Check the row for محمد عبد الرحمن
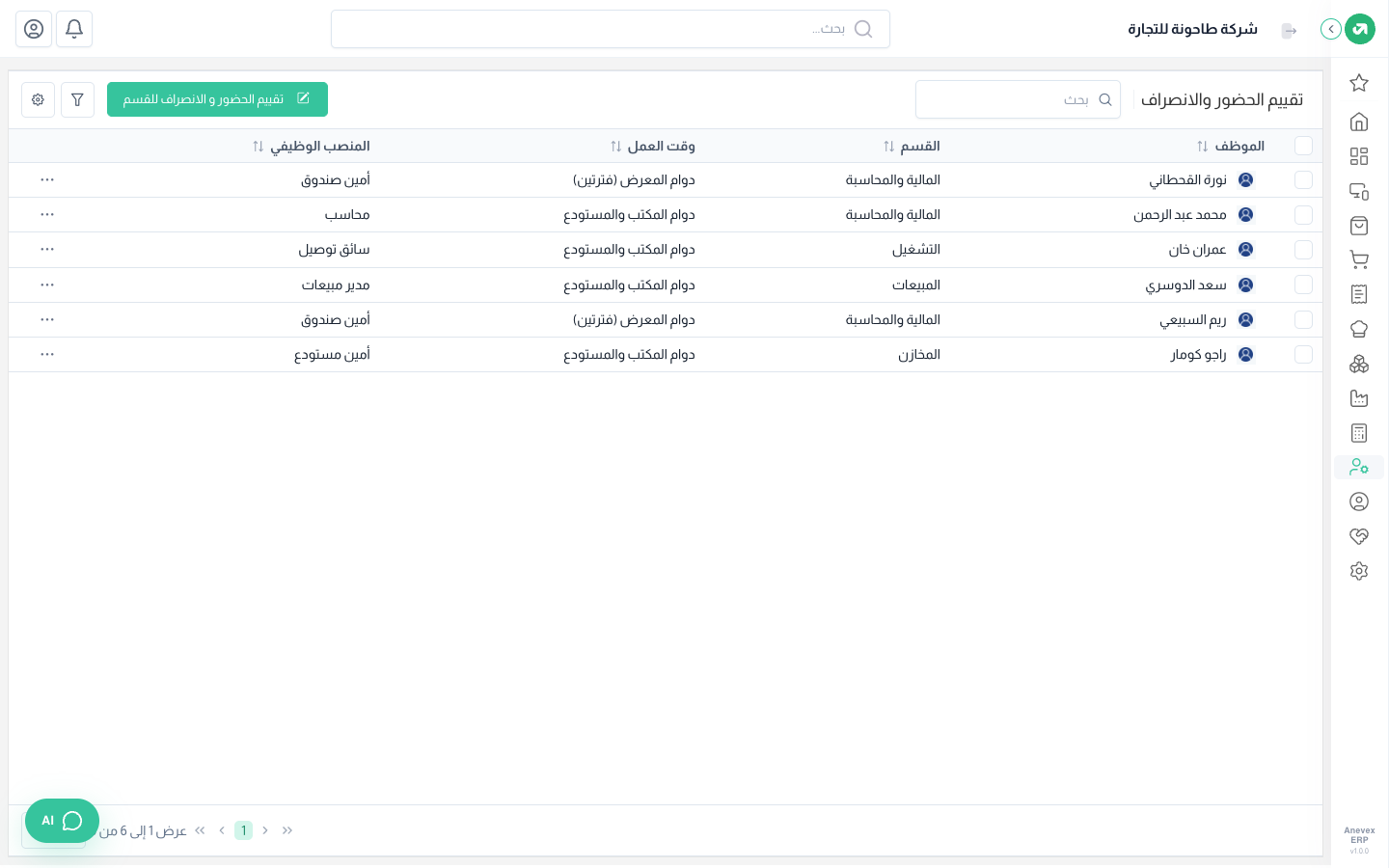Viewport: 1389px width, 868px height. [x=1303, y=215]
